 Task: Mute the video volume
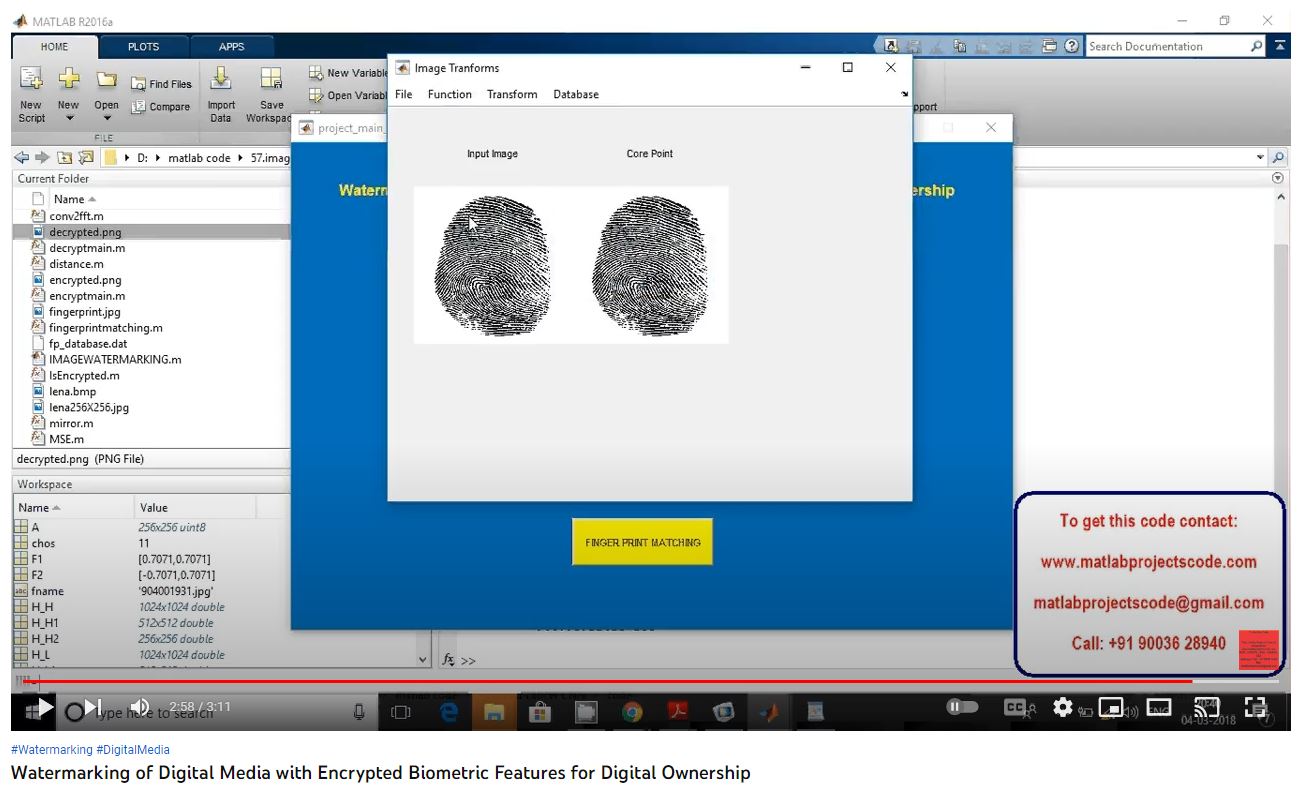click(140, 707)
